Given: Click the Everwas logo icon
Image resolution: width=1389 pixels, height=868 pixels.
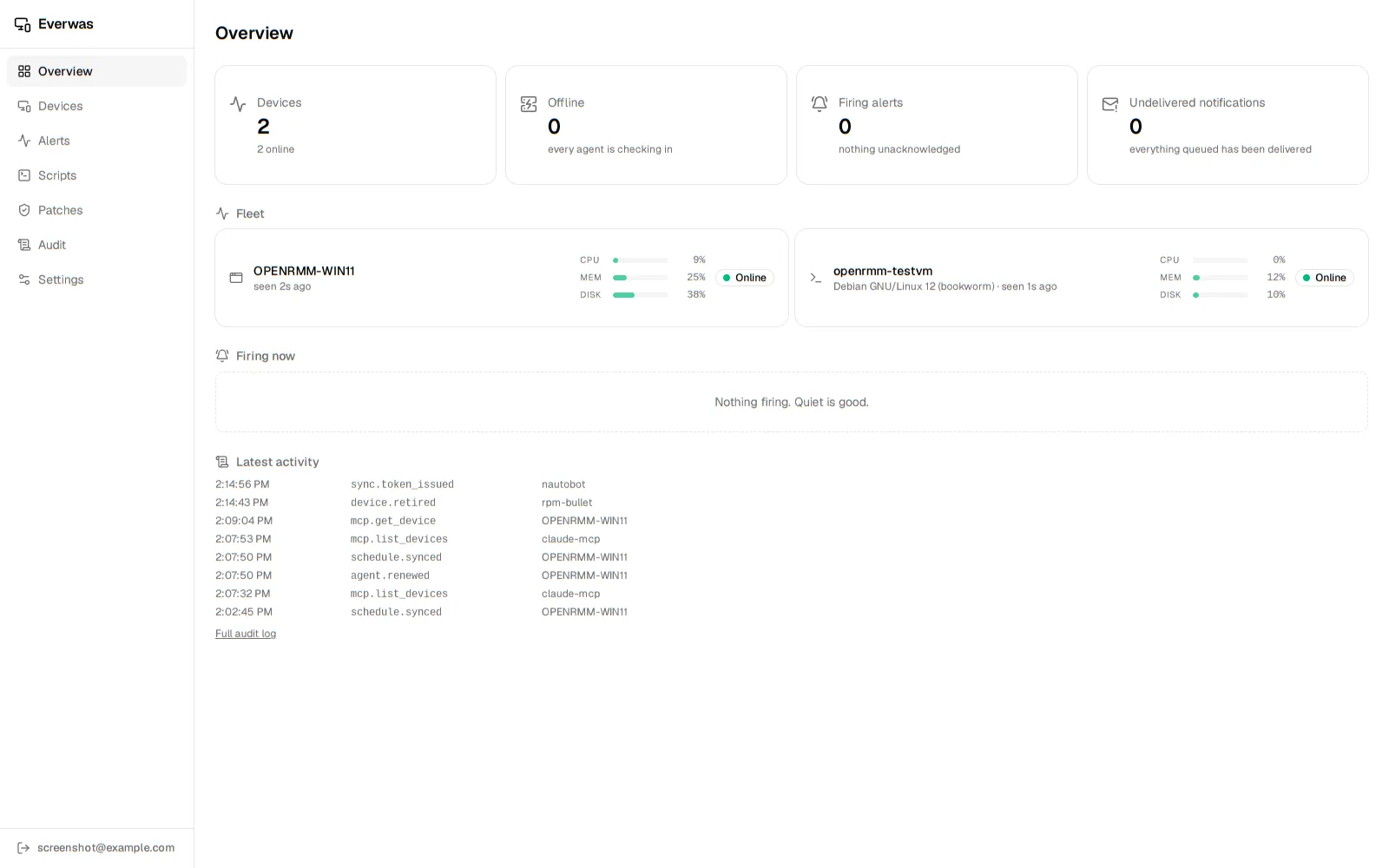Looking at the screenshot, I should [23, 24].
